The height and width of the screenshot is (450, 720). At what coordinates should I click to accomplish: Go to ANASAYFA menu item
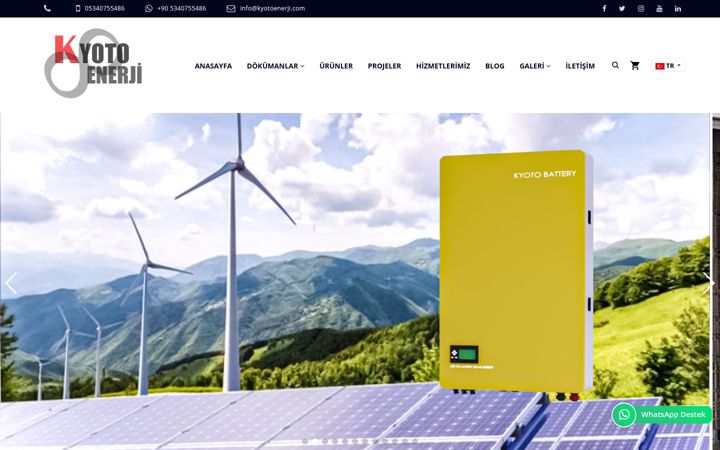pos(213,66)
